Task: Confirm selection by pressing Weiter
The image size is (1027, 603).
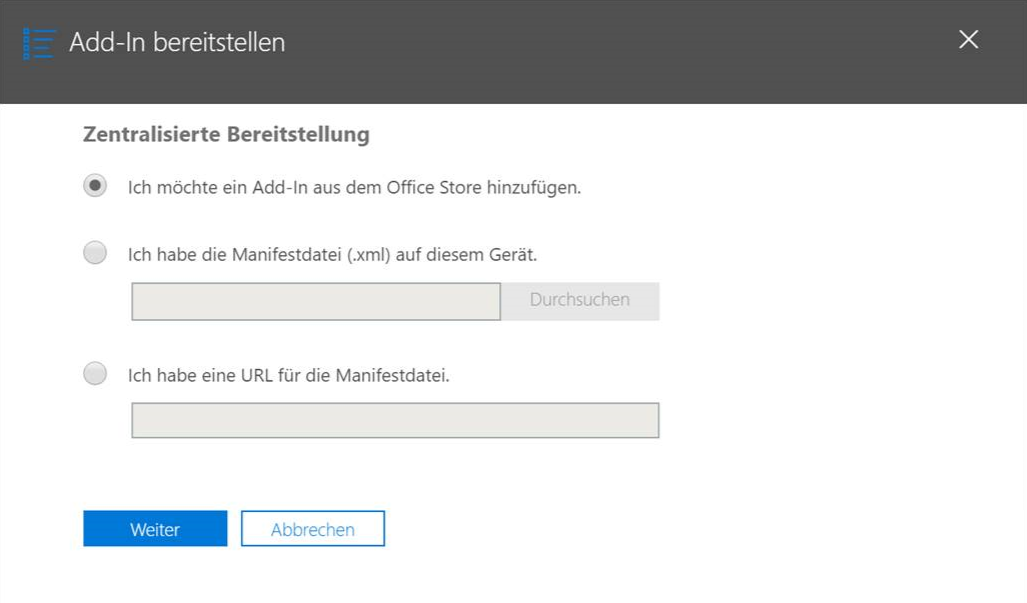Action: (155, 528)
